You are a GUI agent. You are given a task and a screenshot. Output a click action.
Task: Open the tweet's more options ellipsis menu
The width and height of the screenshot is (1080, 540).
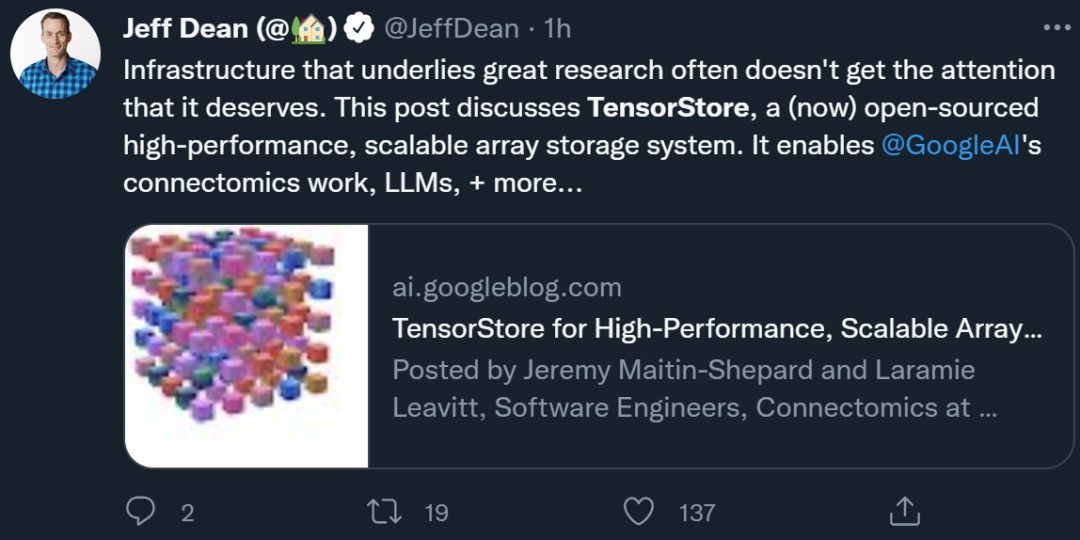(x=1056, y=28)
